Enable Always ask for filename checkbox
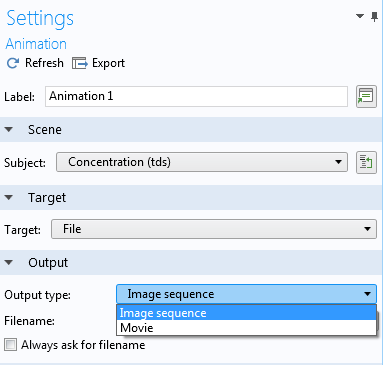Screen dimensions: 383x365 click(x=10, y=344)
